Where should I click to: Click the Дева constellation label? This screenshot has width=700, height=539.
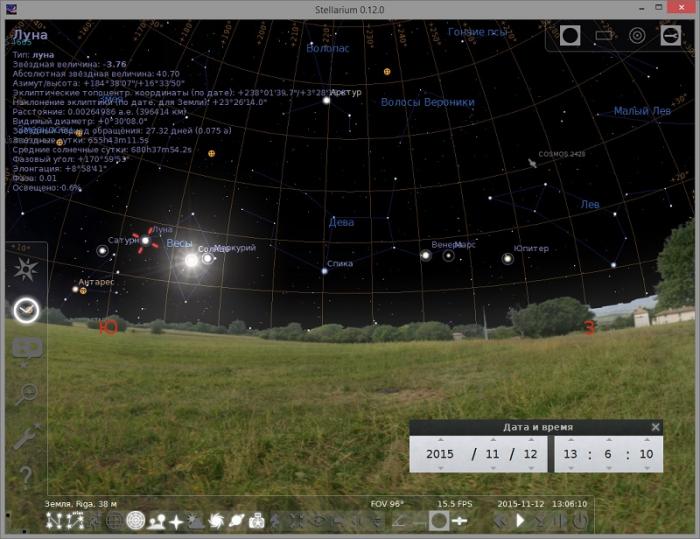[x=342, y=222]
